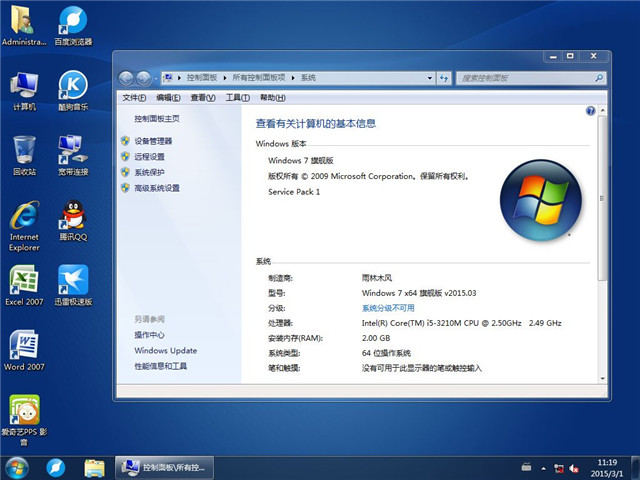
Task: Click the 控制面板 taskbar window button
Action: pyautogui.click(x=164, y=468)
